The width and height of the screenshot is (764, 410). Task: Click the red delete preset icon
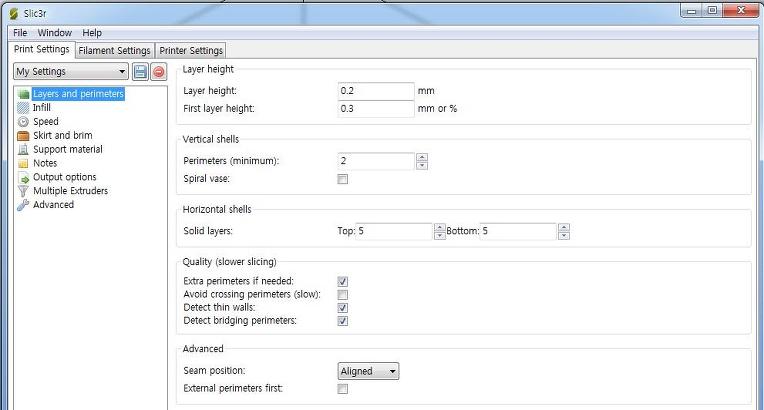(158, 72)
